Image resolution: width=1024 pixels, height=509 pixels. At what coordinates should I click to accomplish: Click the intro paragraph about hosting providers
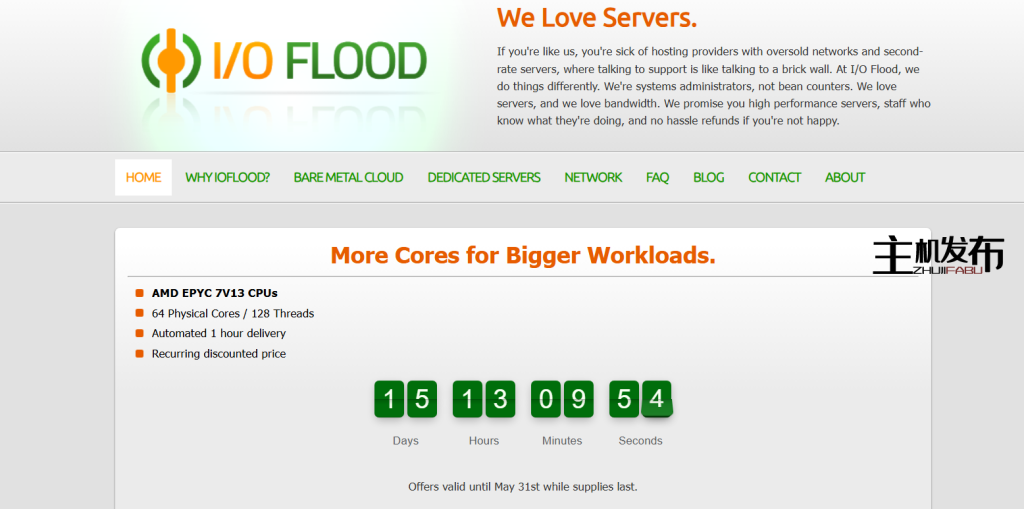pos(714,86)
